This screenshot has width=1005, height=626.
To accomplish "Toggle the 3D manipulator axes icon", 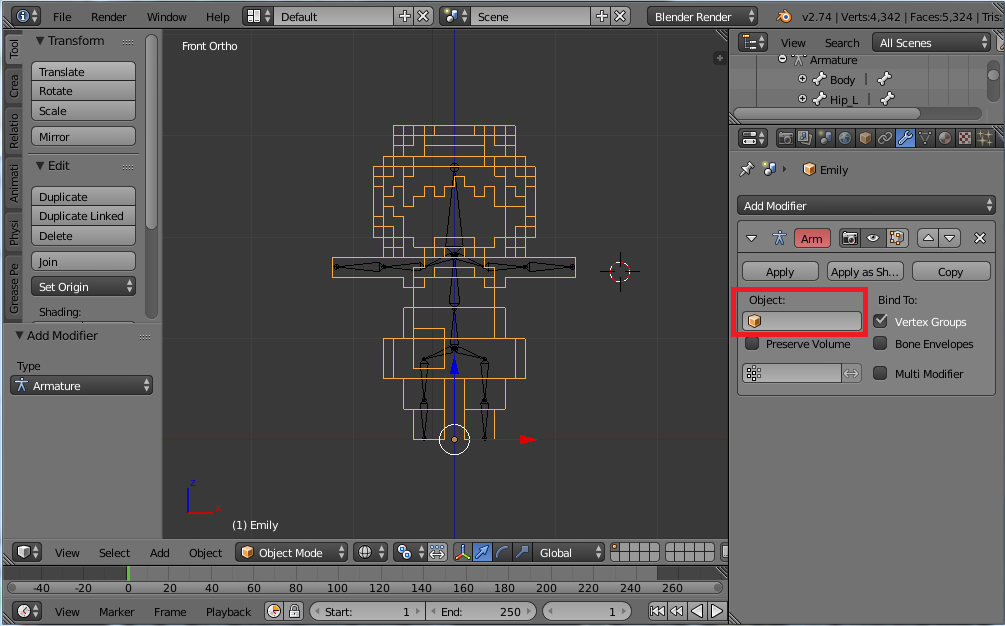I will [462, 552].
